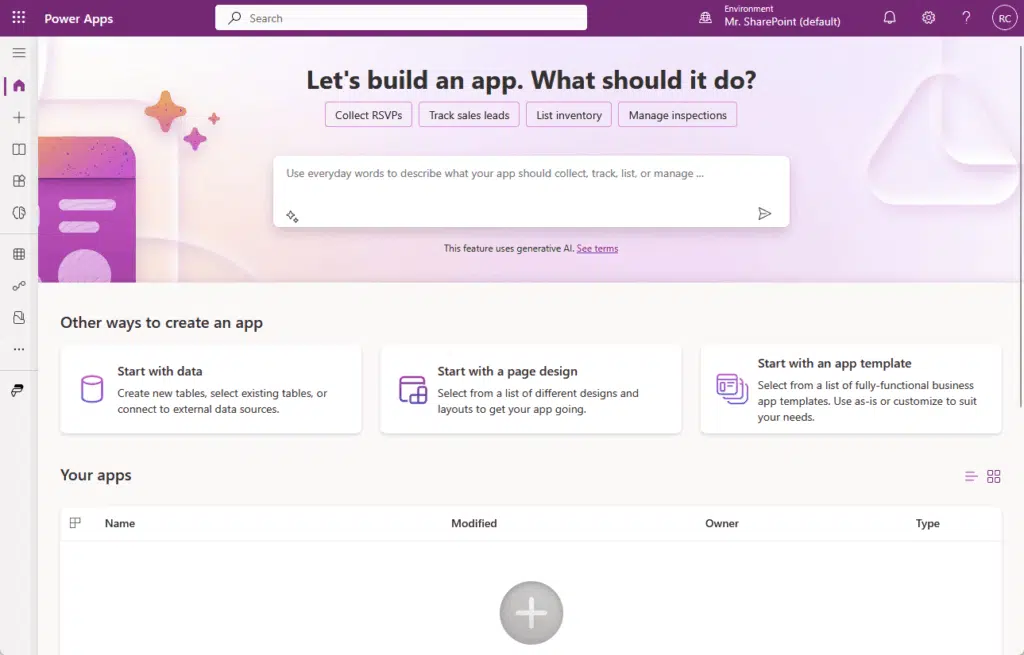Collapse the left navigation hamburger menu
This screenshot has height=655, width=1024.
click(19, 53)
